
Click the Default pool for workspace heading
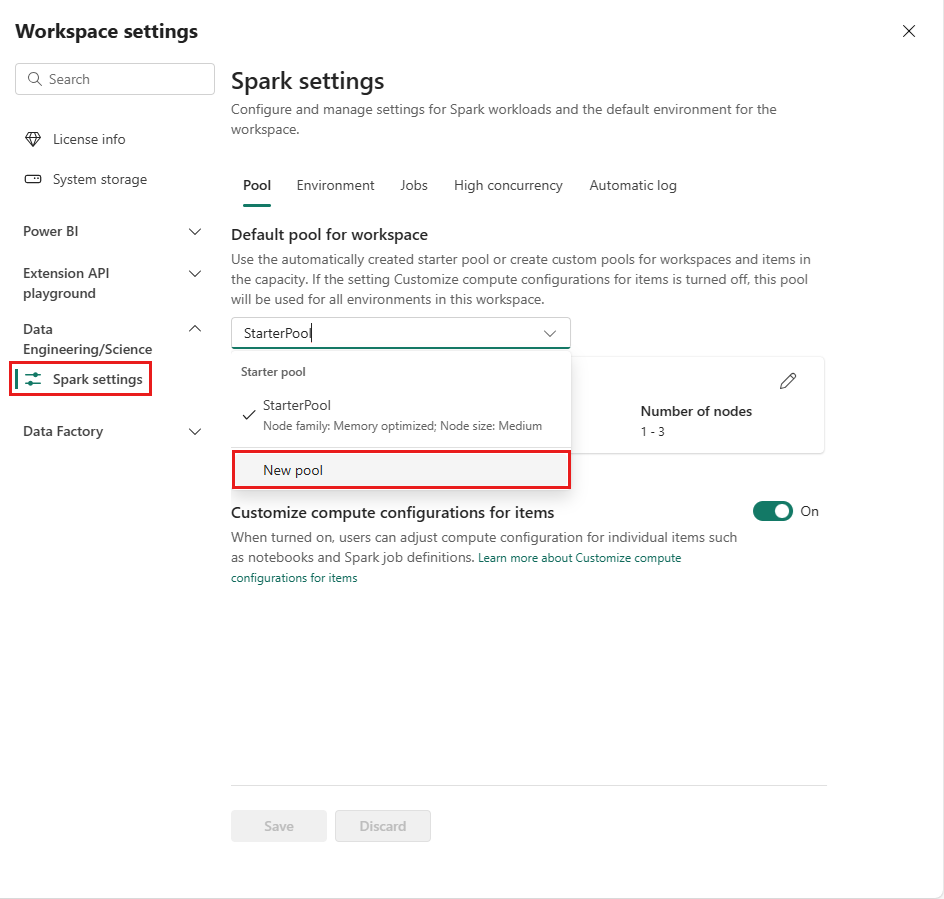[x=329, y=235]
